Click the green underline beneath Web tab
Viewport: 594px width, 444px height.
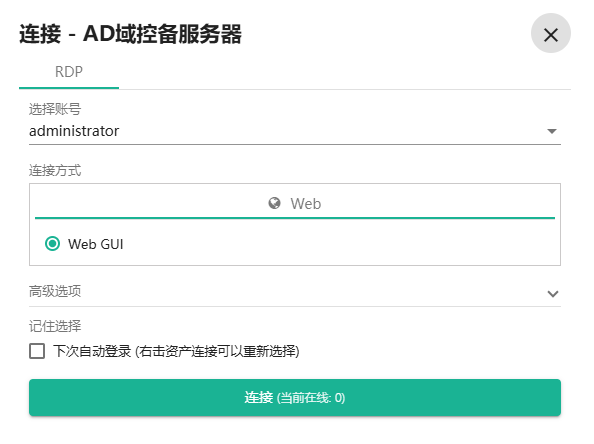295,218
